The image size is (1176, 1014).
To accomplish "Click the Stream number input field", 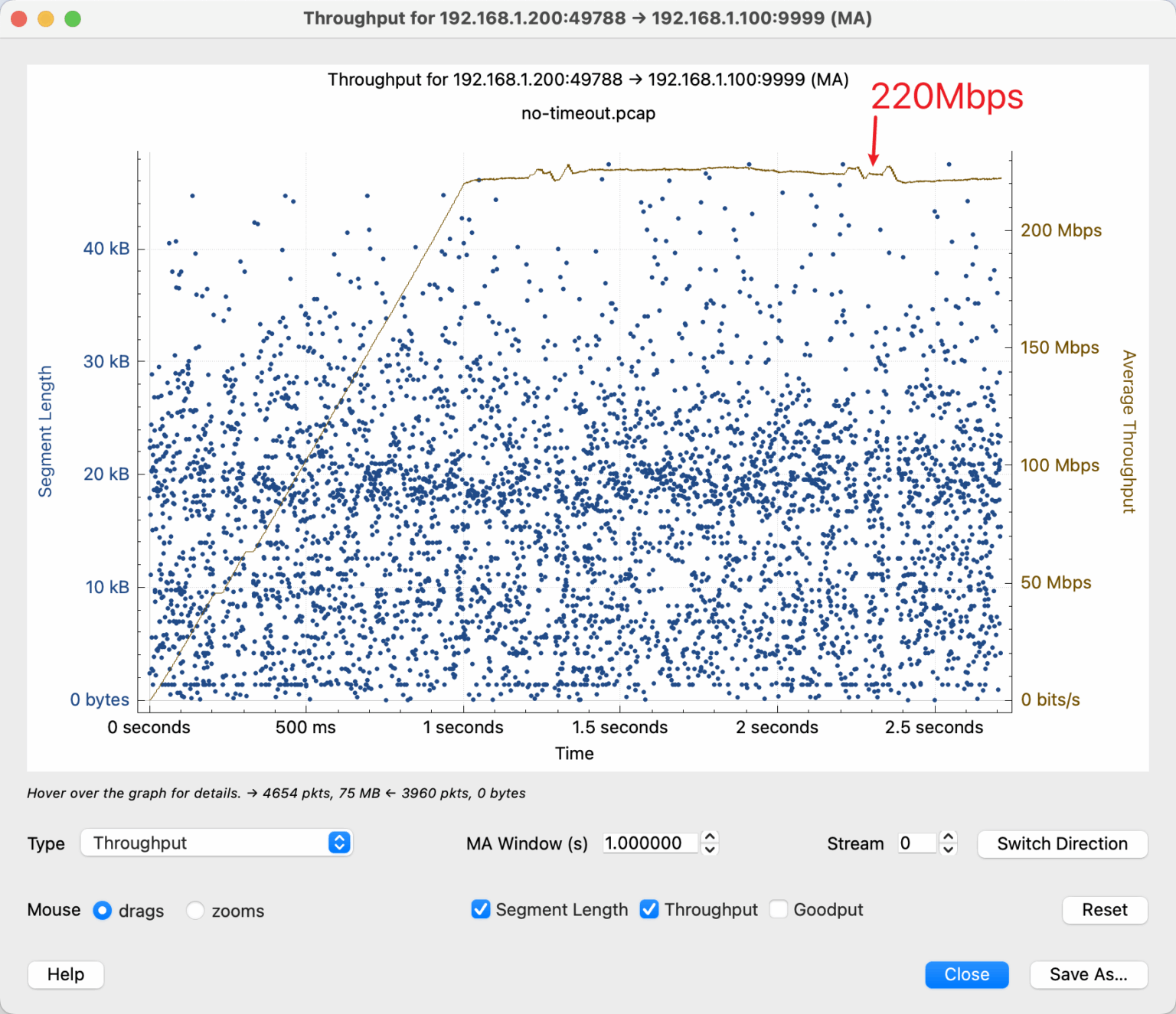I will (x=916, y=843).
